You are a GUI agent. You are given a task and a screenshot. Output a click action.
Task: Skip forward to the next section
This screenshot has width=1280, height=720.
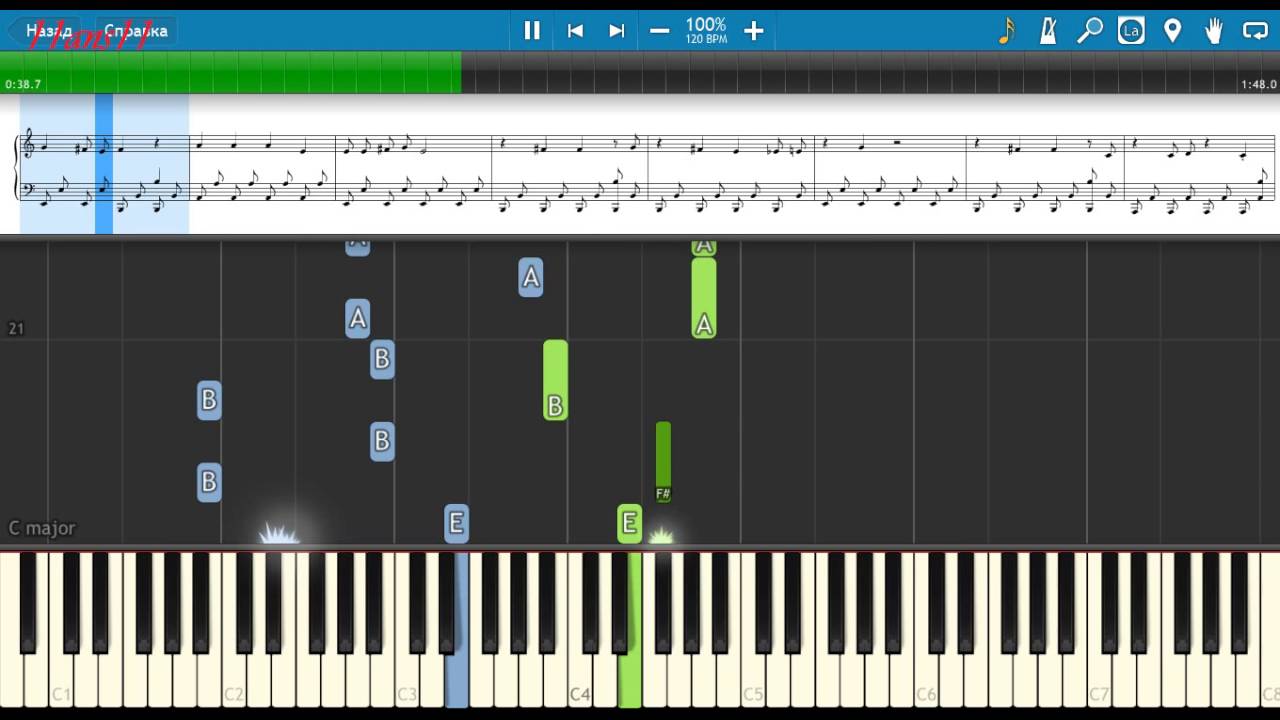(x=617, y=31)
